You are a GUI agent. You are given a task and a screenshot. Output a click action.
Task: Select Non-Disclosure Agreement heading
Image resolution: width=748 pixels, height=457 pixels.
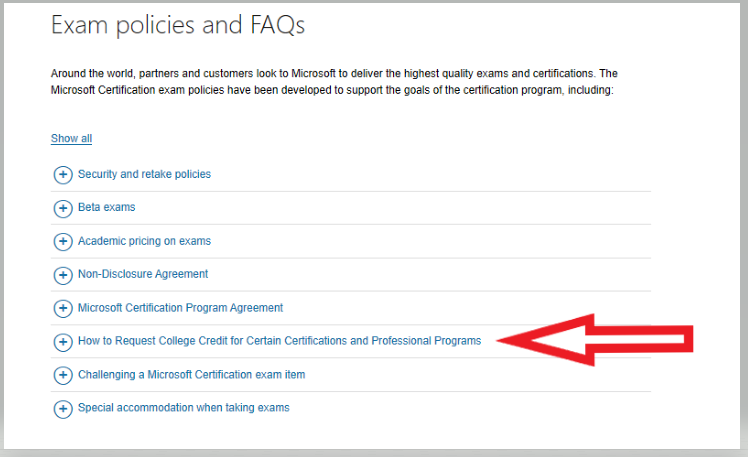coord(143,274)
